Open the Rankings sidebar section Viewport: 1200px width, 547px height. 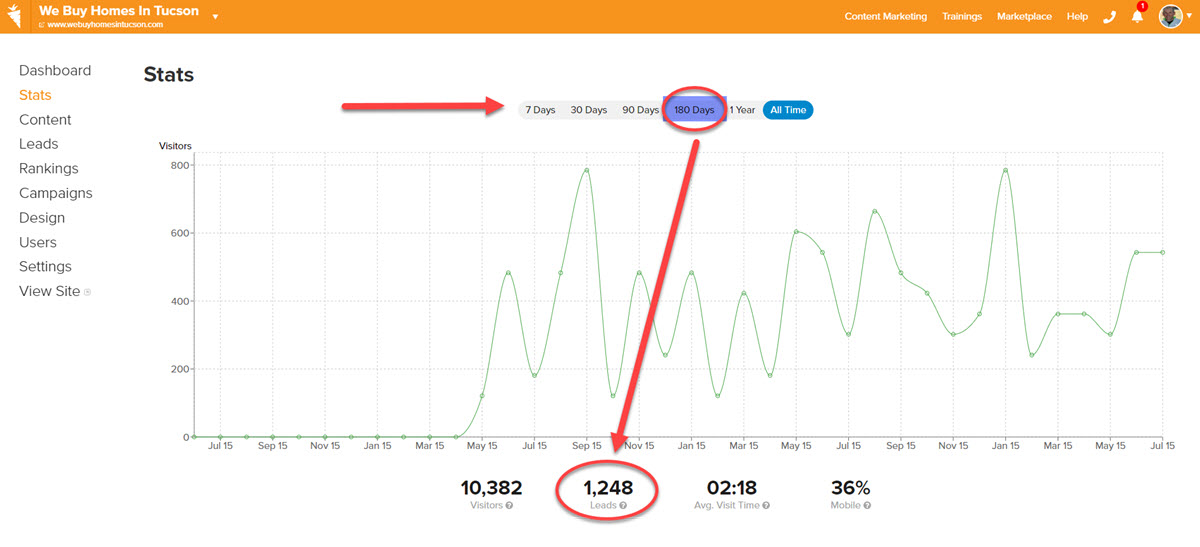tap(48, 169)
